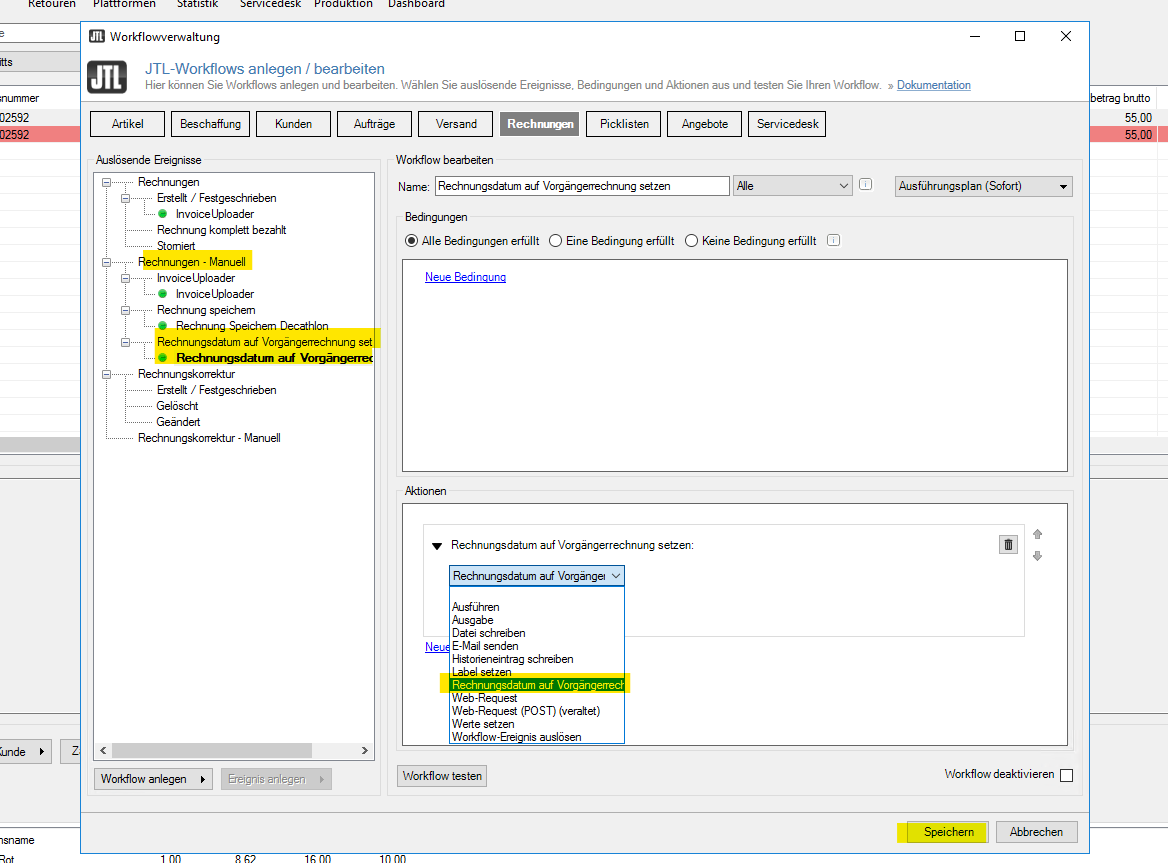Click the green dot of the bold Rechnungsdatum workflow
This screenshot has width=1168, height=863.
(162, 358)
